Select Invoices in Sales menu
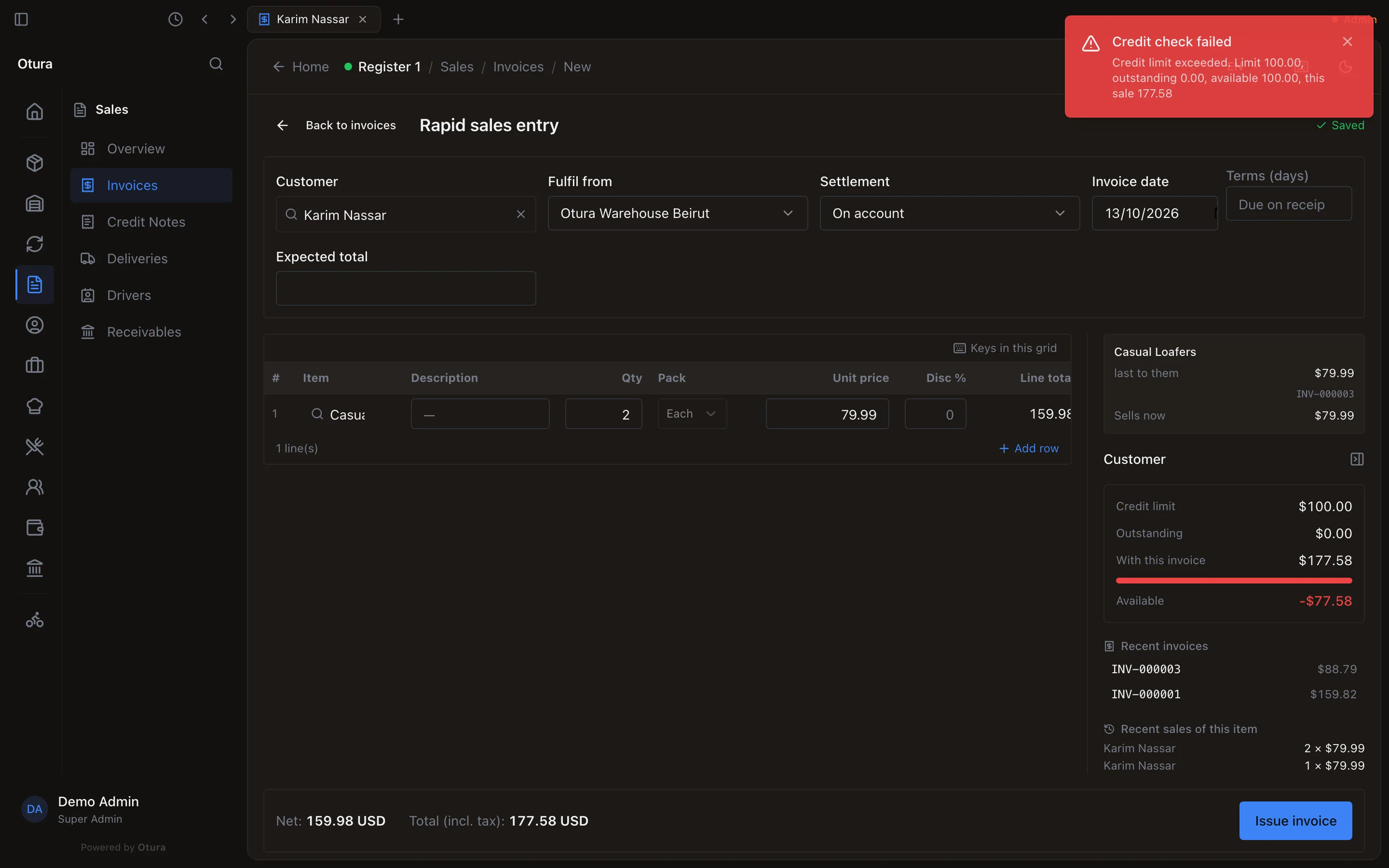The width and height of the screenshot is (1389, 868). 151,186
